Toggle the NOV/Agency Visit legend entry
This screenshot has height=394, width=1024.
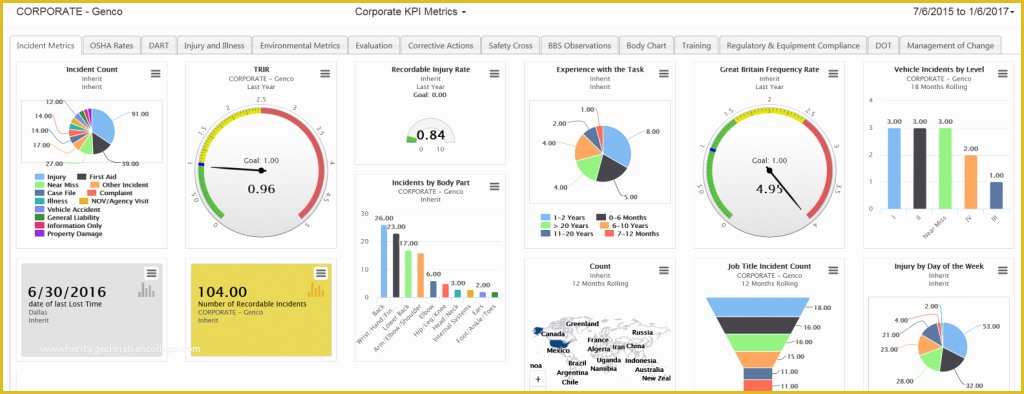click(114, 201)
